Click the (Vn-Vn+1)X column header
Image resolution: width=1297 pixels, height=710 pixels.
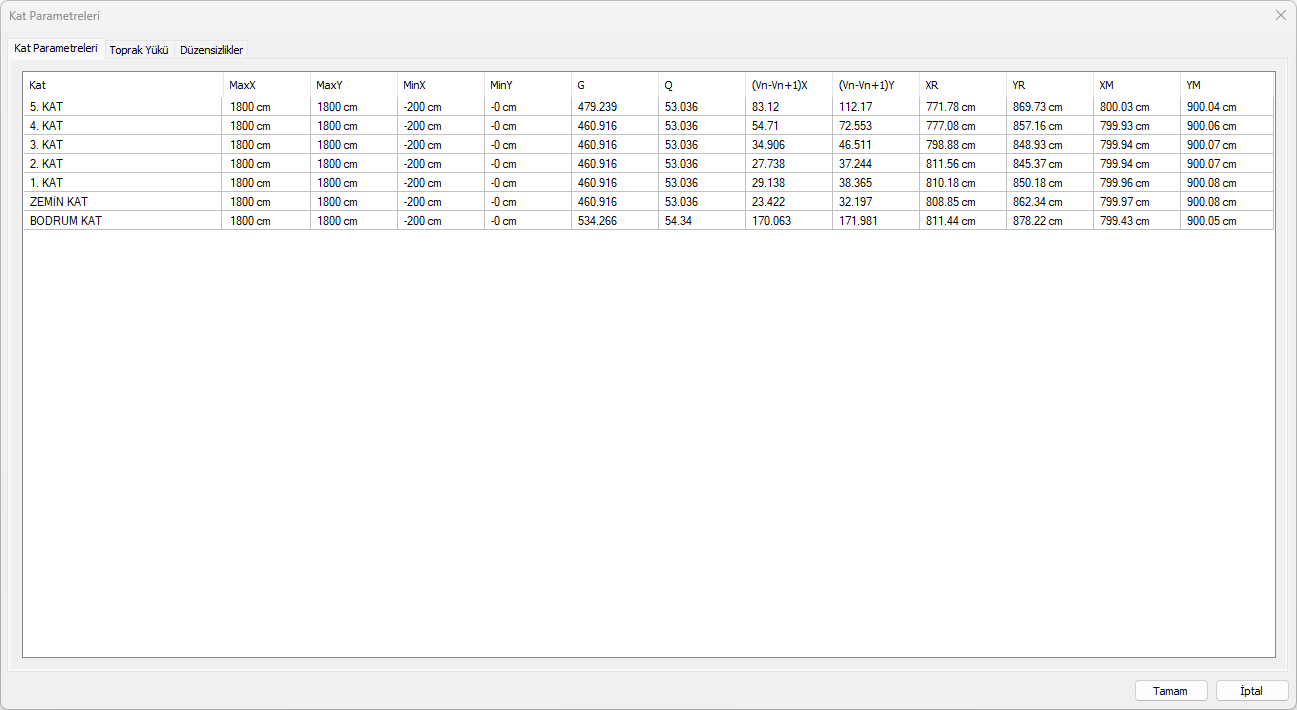(x=788, y=85)
